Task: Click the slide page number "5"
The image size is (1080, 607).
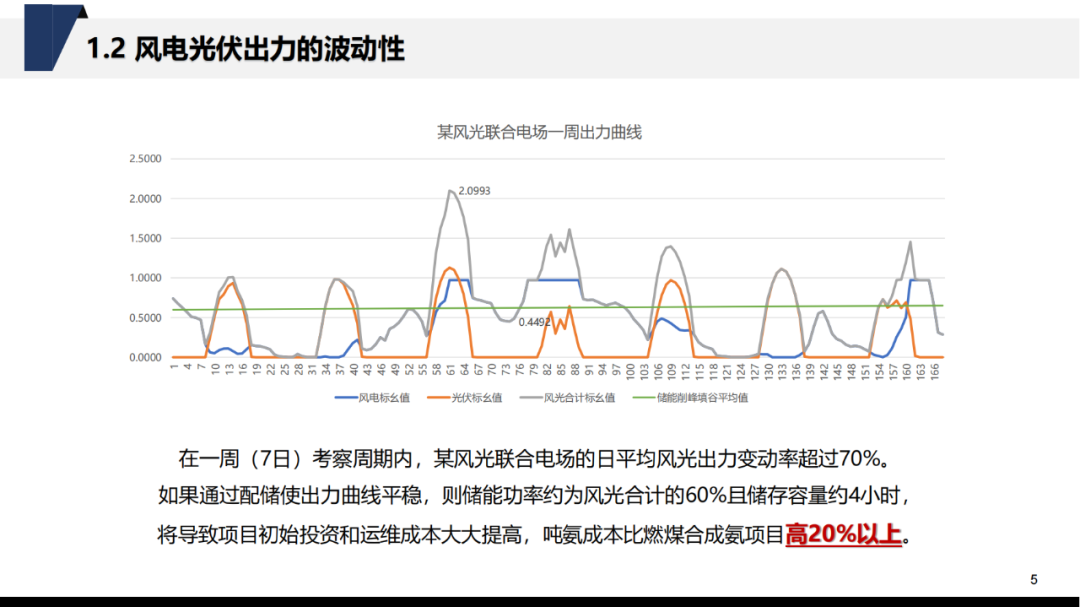Action: pos(1033,579)
